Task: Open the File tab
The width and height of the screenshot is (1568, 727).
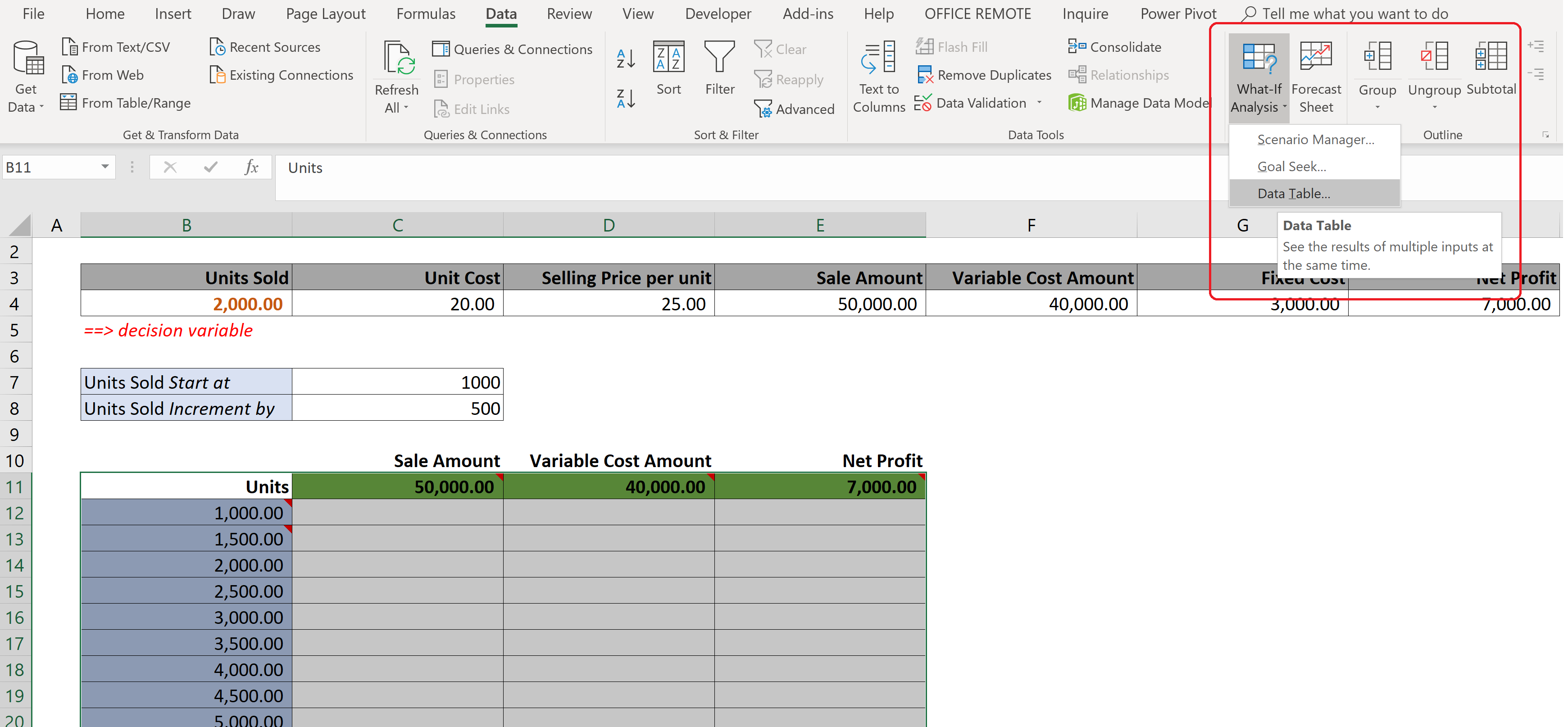Action: pos(33,14)
